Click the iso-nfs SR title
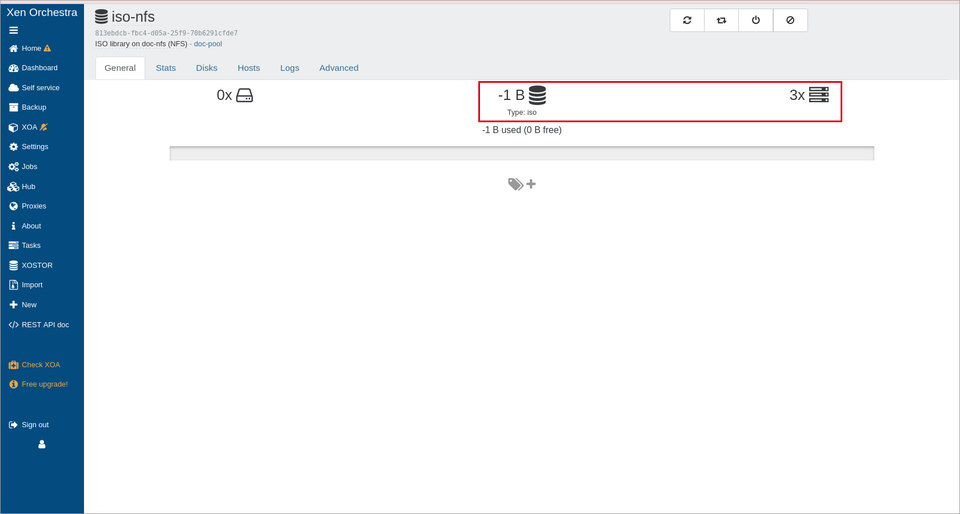The width and height of the screenshot is (960, 514). coord(133,17)
